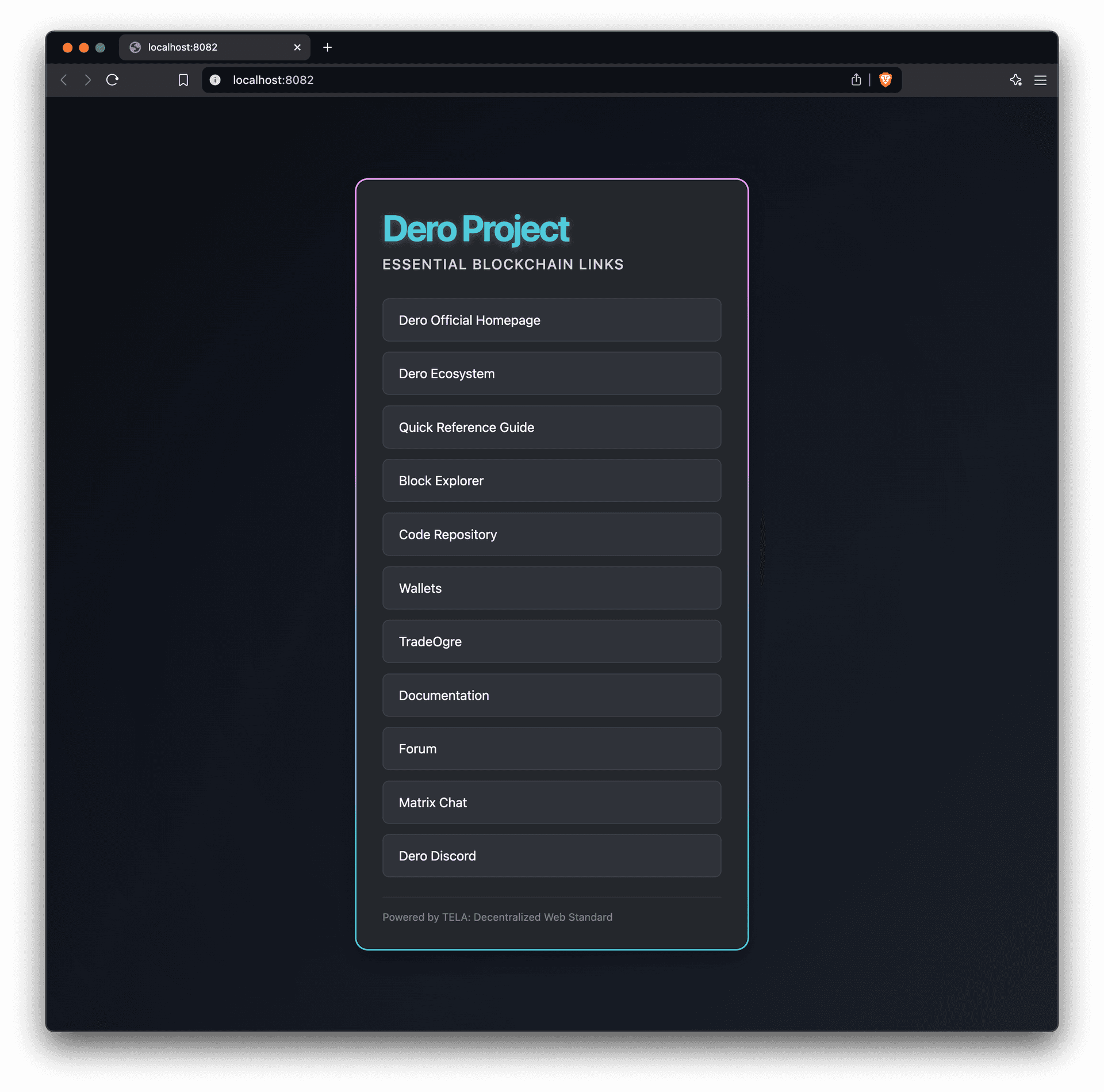
Task: Close the localhost:8082 tab
Action: click(x=297, y=47)
